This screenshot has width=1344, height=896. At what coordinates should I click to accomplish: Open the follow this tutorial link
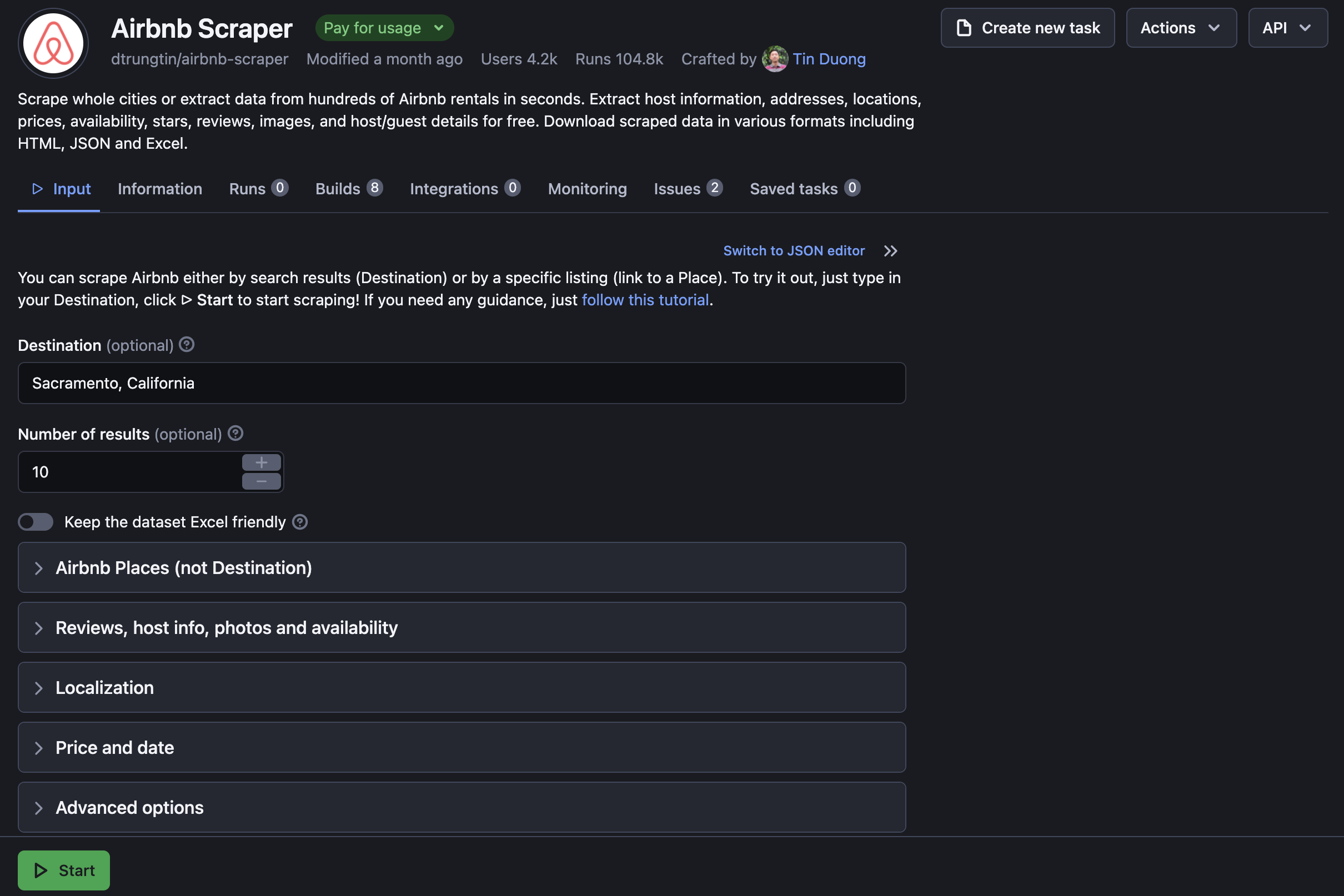pos(645,299)
